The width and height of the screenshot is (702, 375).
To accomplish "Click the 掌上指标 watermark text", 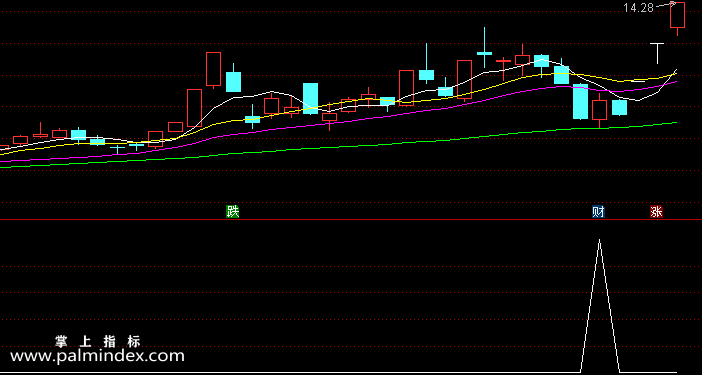I will (98, 341).
